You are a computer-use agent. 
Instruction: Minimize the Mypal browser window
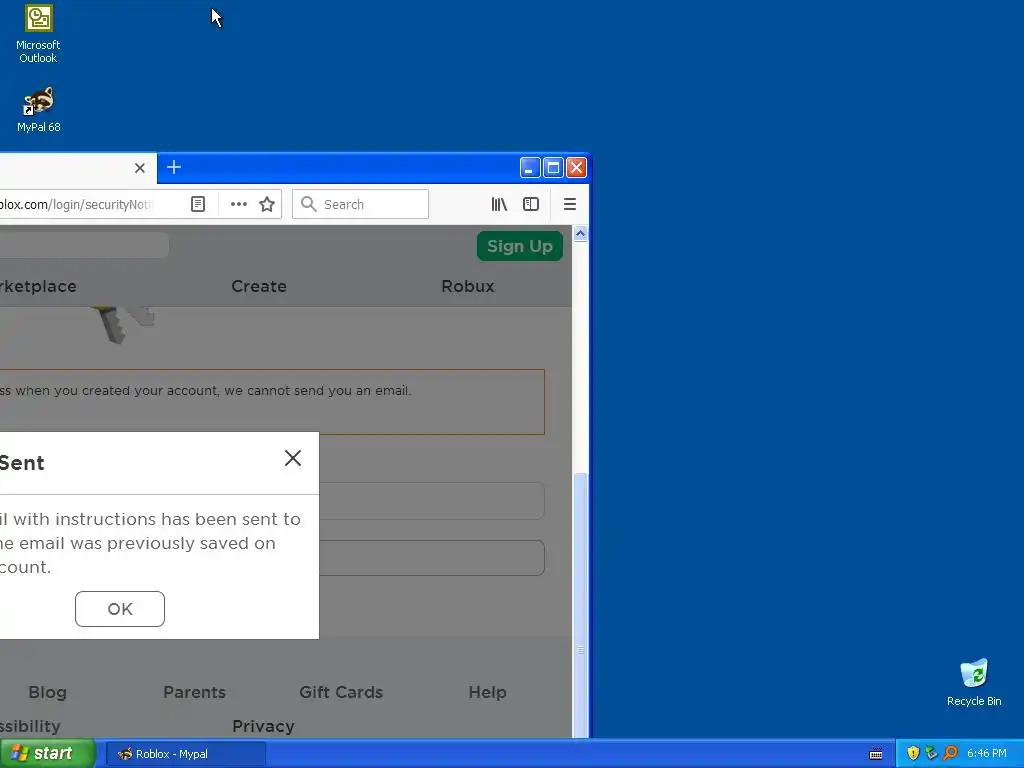click(530, 168)
